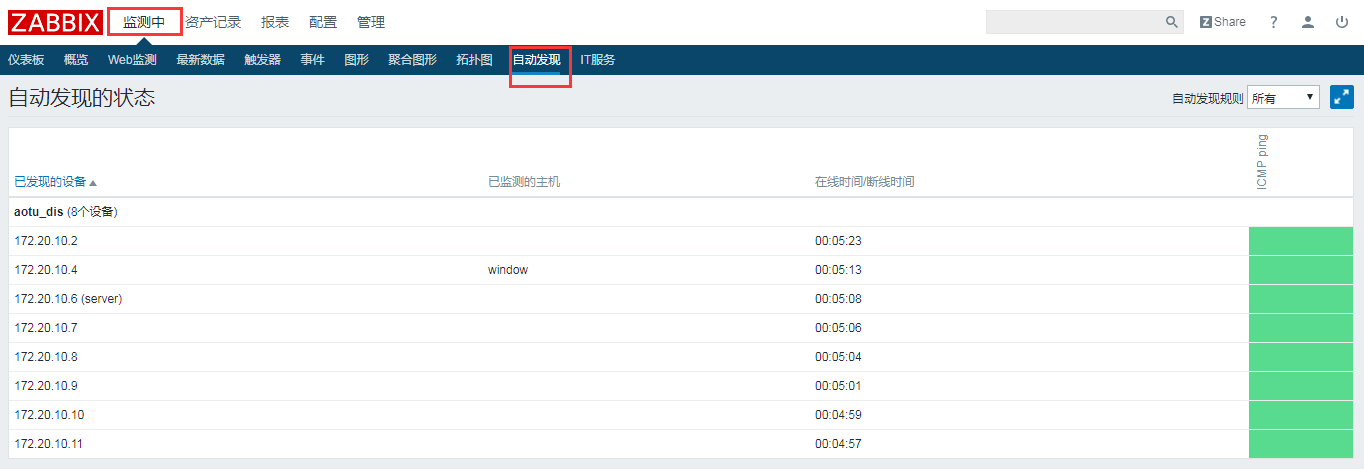Toggle fullscreen with the expand icon
The height and width of the screenshot is (469, 1364).
tap(1342, 97)
